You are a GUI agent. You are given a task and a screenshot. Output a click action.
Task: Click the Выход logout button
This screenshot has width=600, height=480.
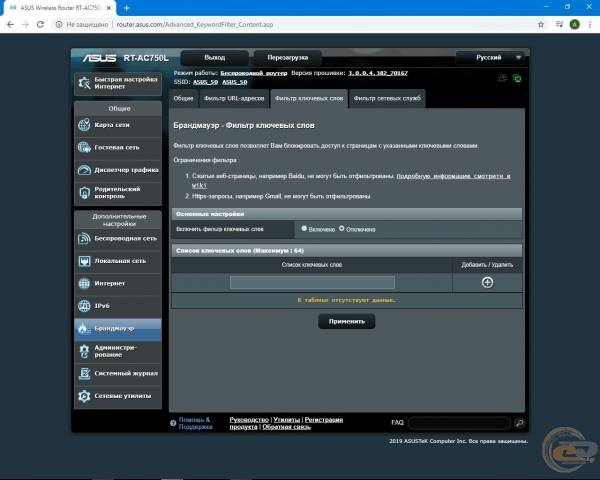[214, 58]
